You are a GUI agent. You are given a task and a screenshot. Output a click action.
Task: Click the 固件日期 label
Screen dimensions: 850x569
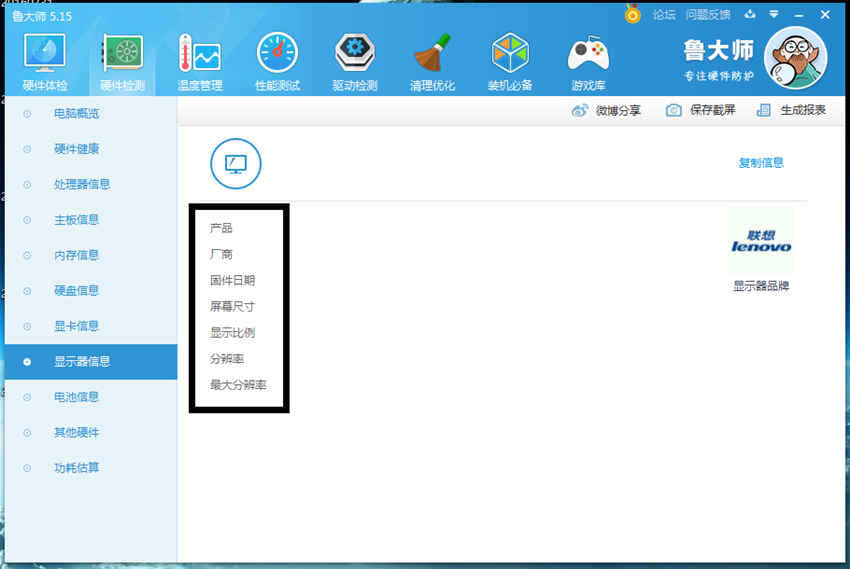[x=233, y=280]
